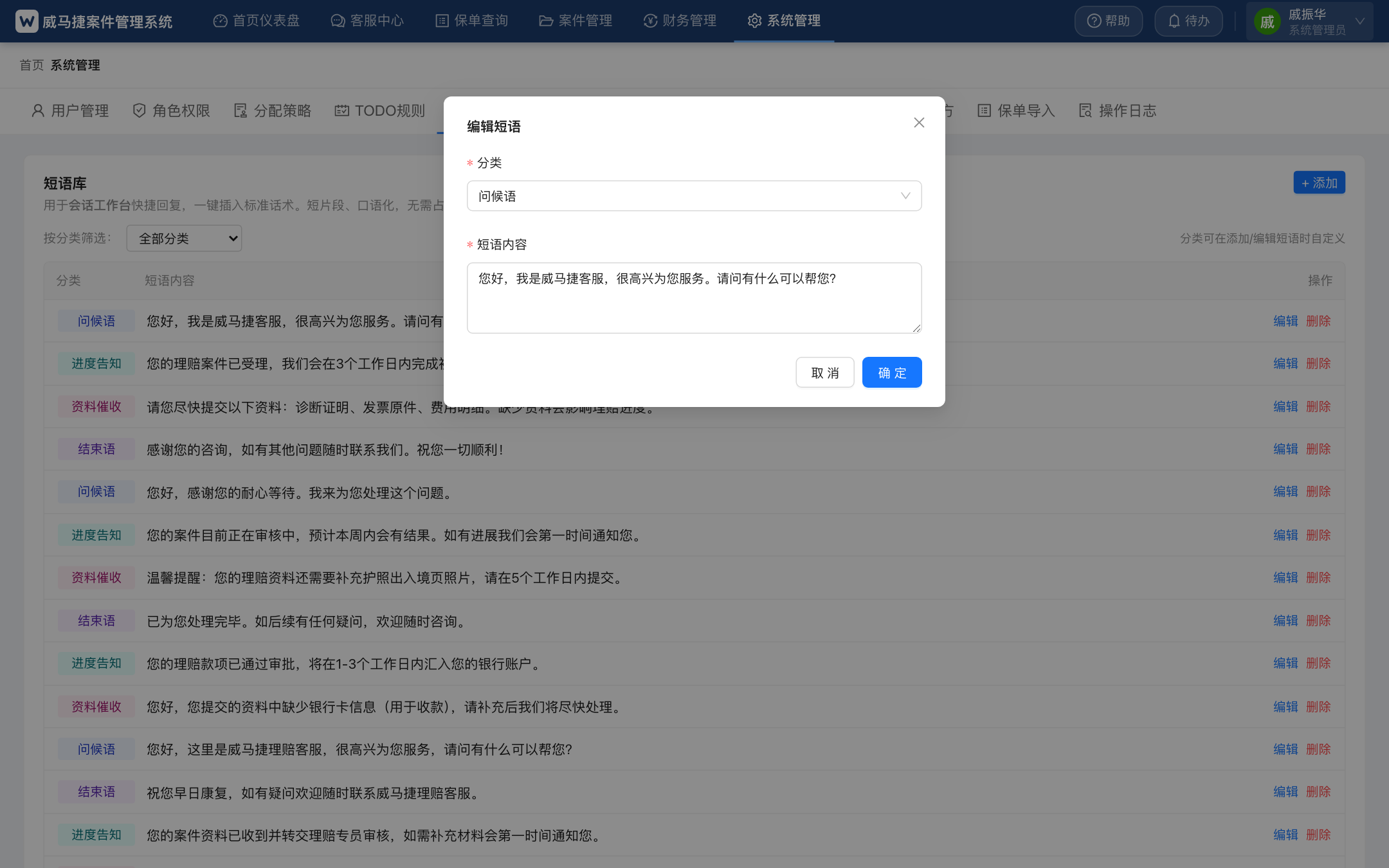Open the 操作日志 tab
This screenshot has width=1389, height=868.
(x=1118, y=111)
